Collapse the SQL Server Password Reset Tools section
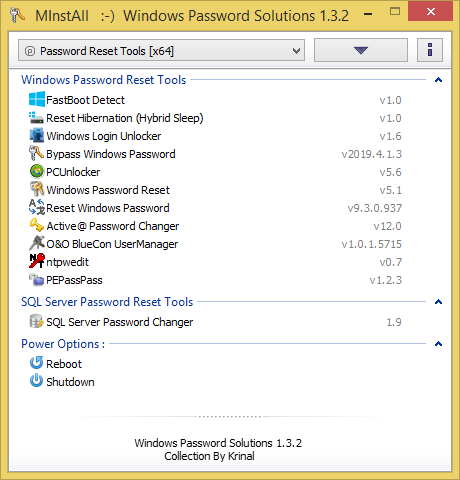The image size is (460, 480). pyautogui.click(x=438, y=302)
